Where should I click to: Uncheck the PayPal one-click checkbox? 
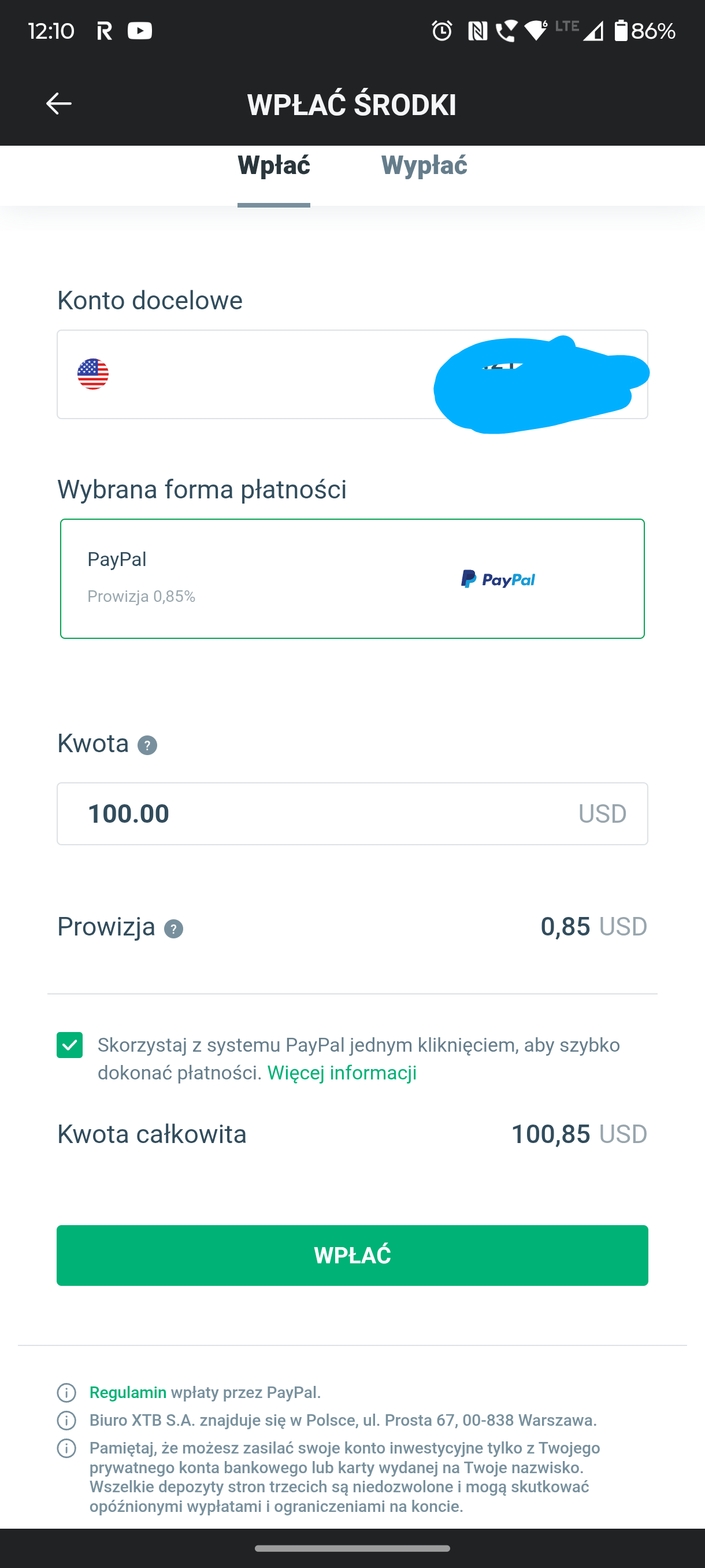70,1045
